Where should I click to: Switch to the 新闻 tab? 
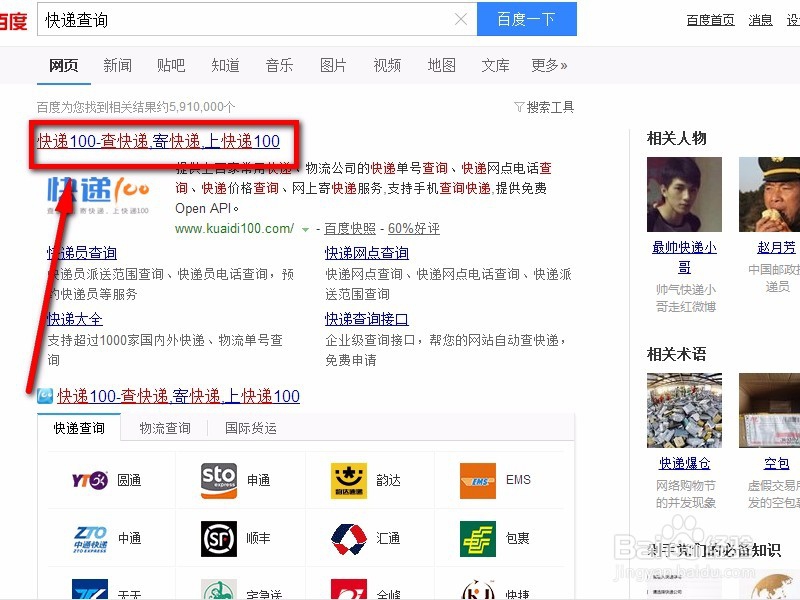point(117,65)
